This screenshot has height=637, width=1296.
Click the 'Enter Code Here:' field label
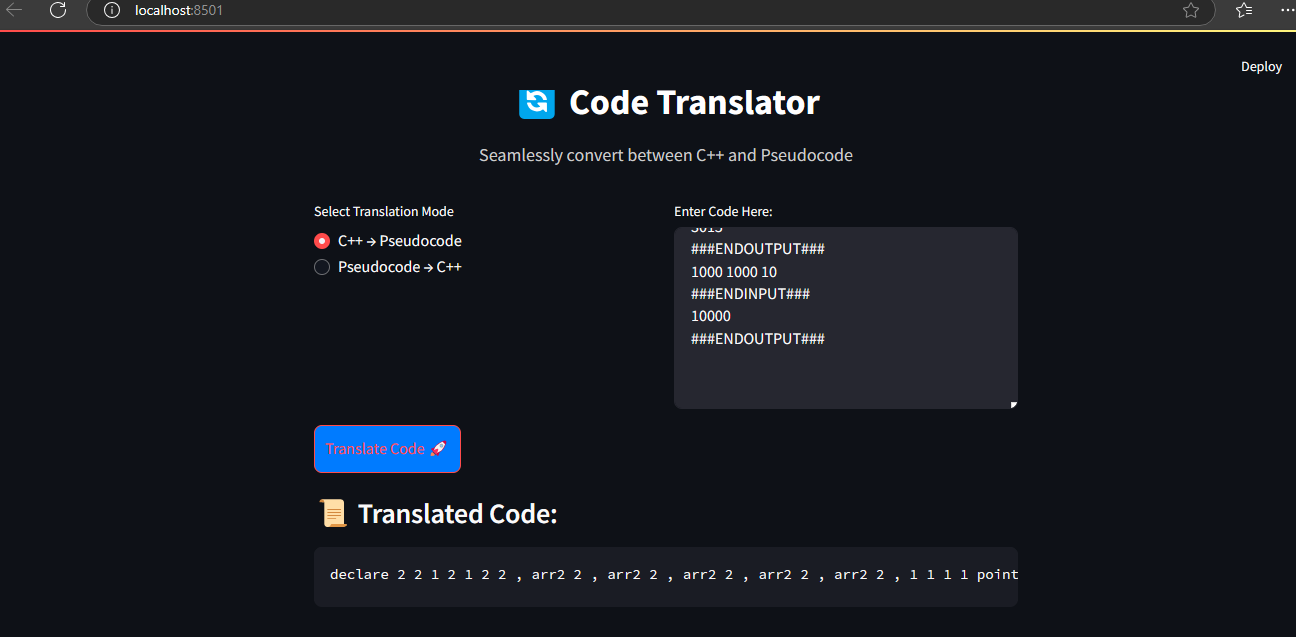723,212
